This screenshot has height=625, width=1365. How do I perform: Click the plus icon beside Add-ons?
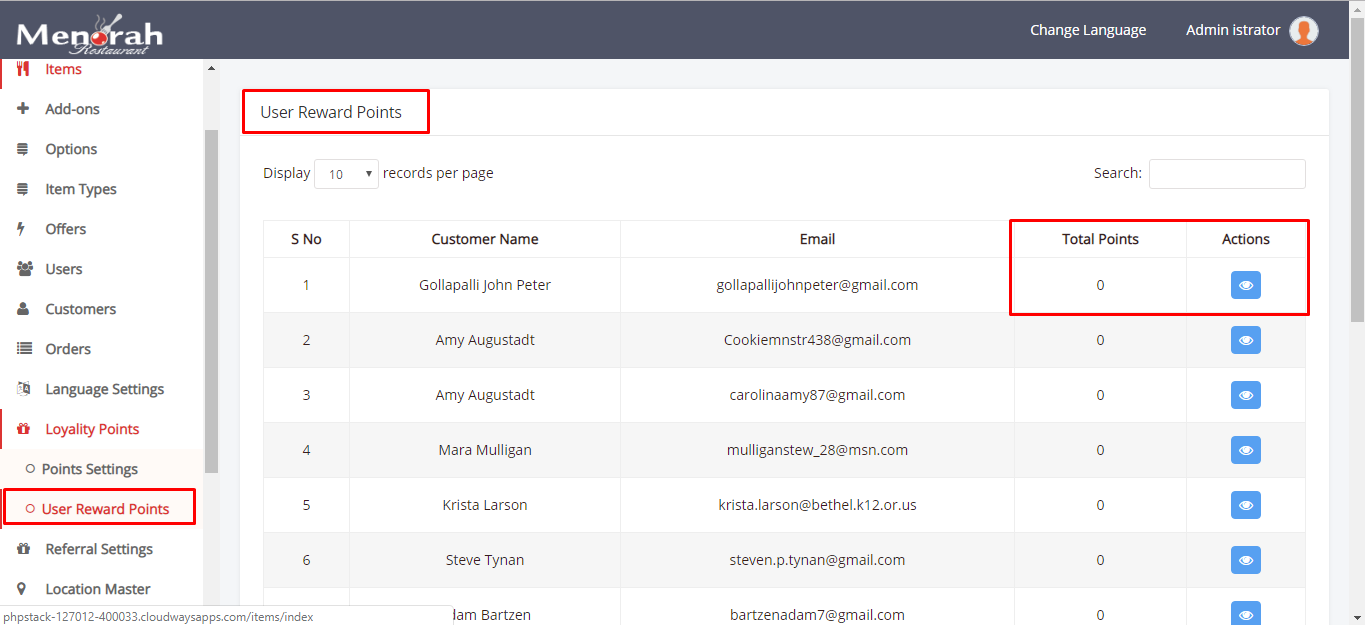click(x=23, y=109)
